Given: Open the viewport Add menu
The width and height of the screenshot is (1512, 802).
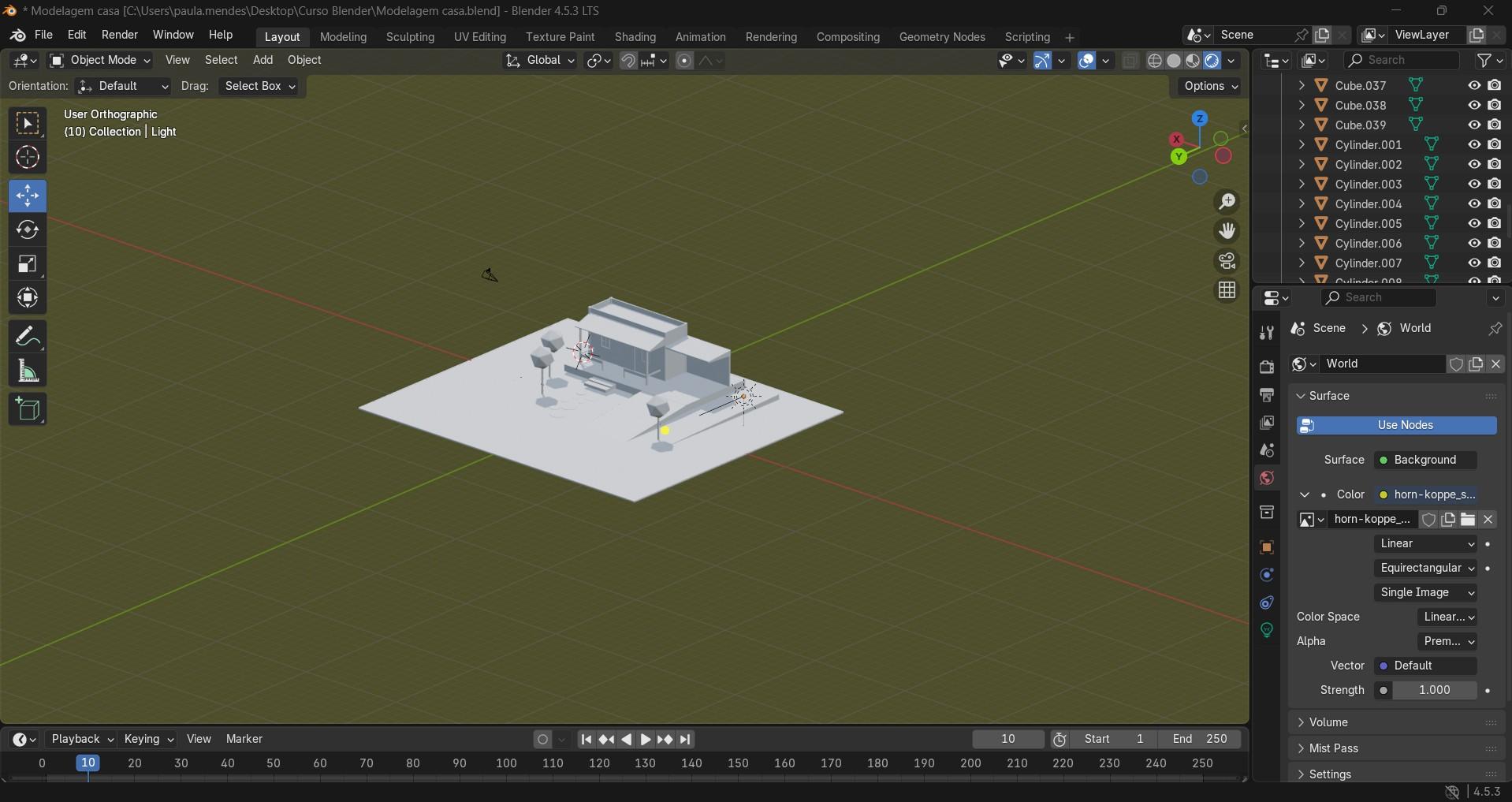Looking at the screenshot, I should (263, 60).
